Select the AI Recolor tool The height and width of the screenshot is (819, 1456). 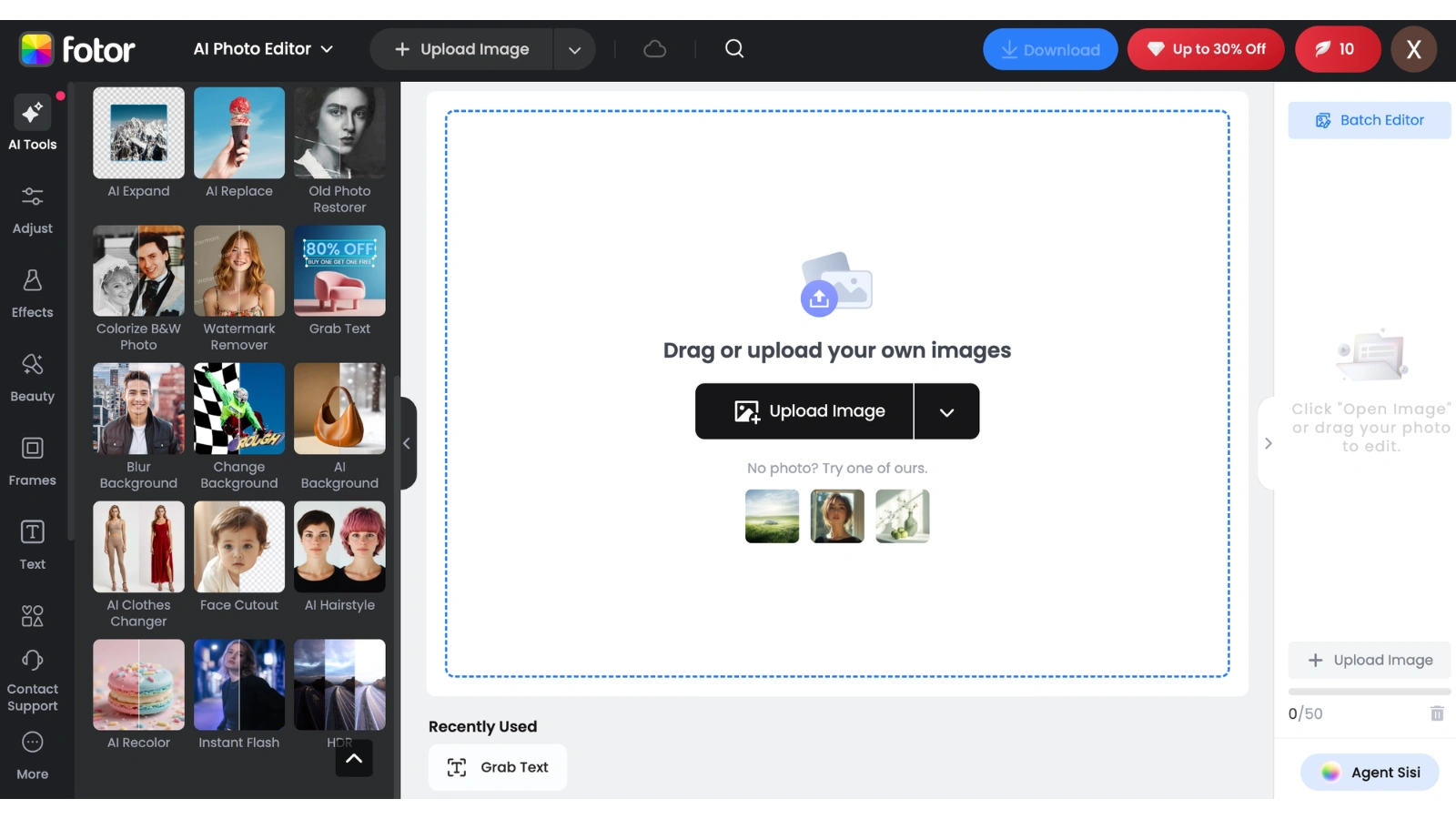click(x=138, y=694)
